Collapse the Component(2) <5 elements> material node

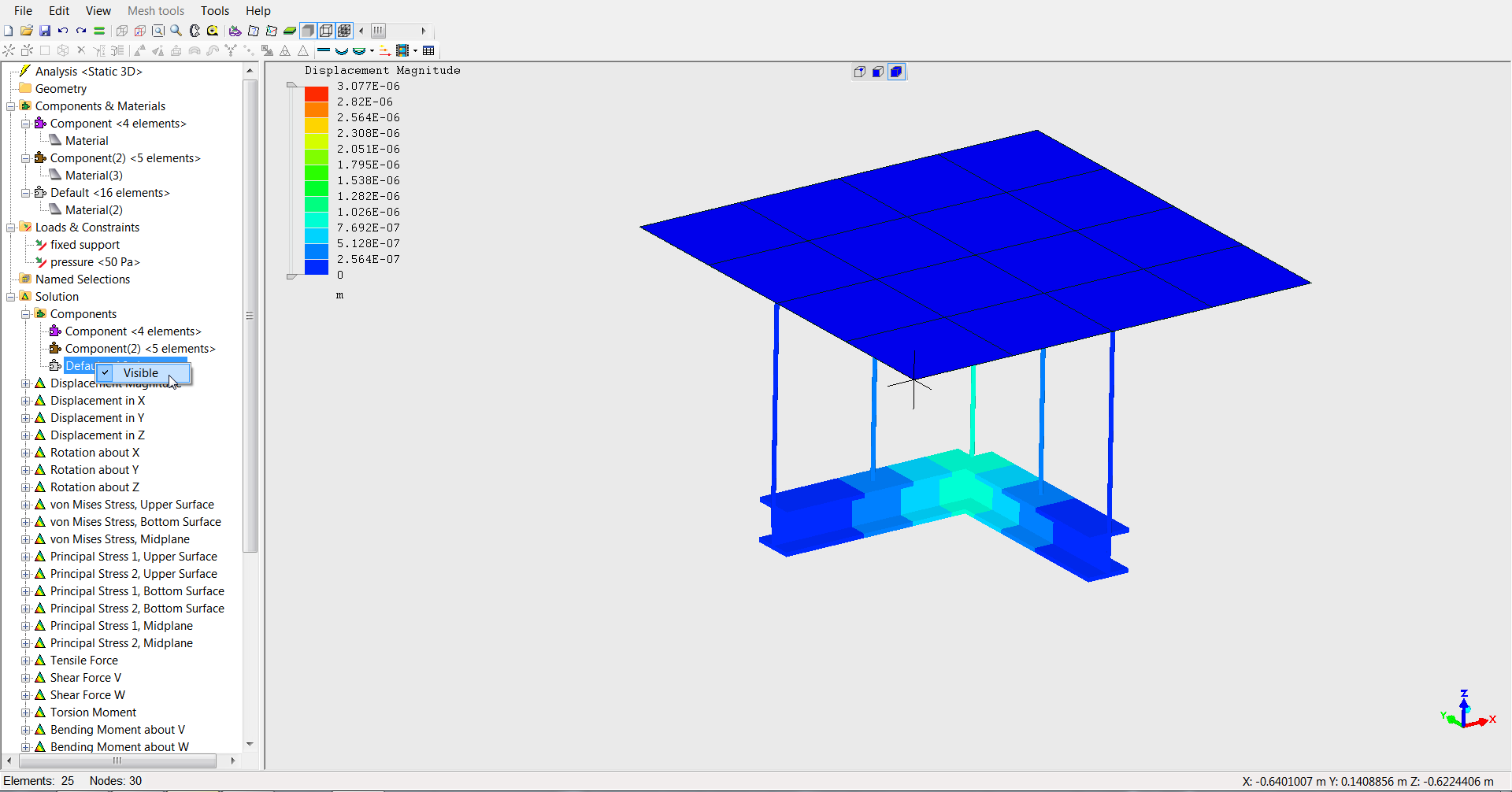[x=26, y=158]
